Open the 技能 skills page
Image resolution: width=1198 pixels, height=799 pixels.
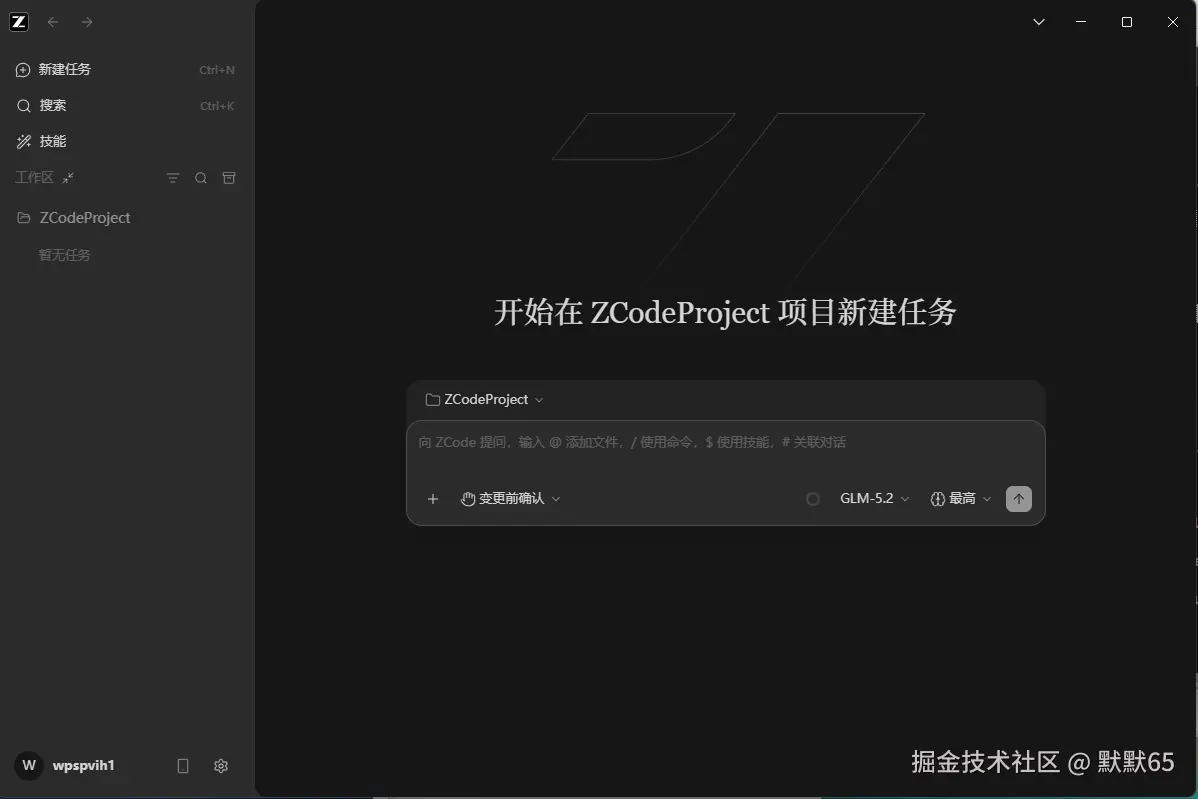pyautogui.click(x=126, y=141)
